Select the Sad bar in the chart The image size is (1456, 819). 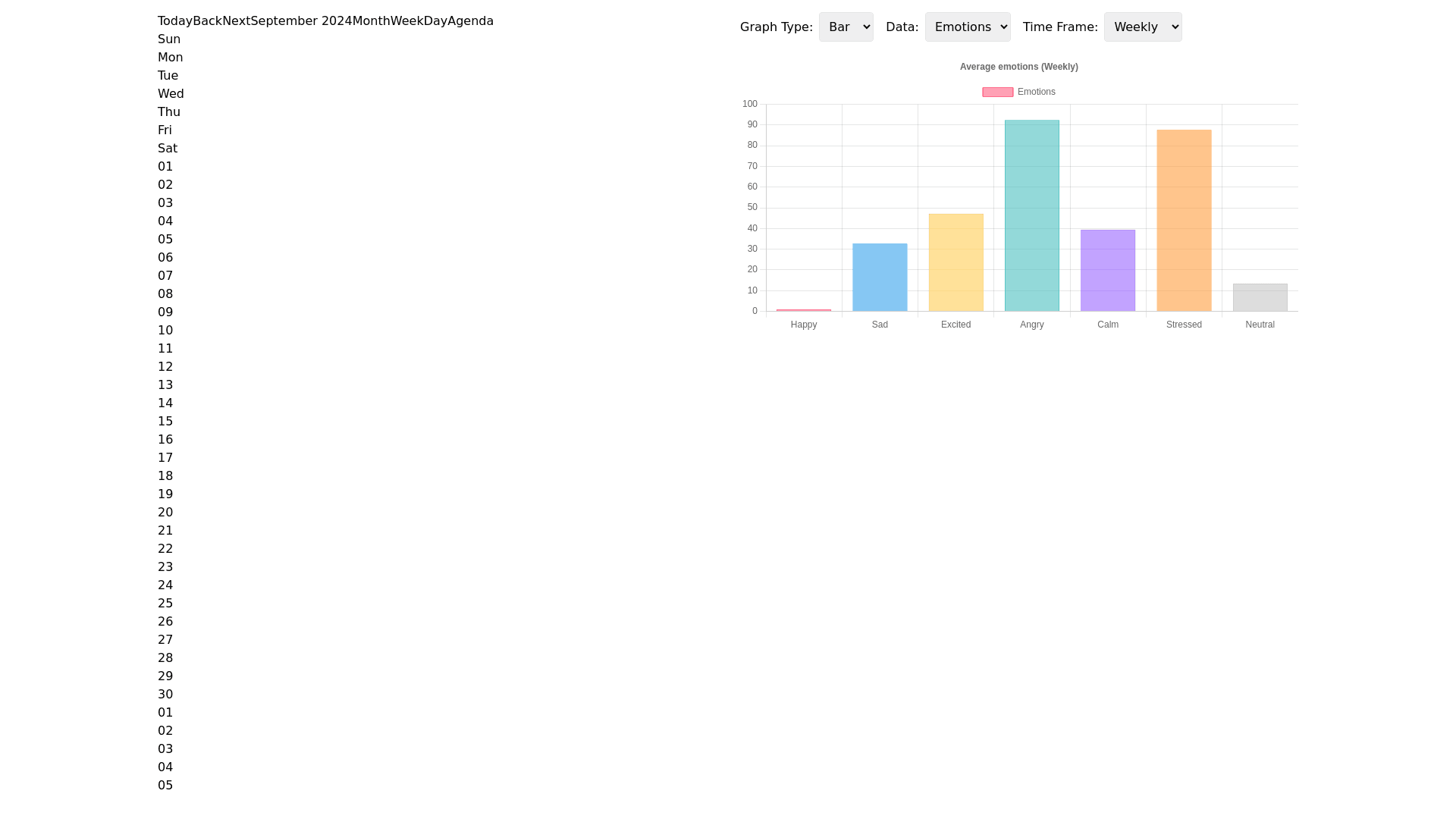[x=880, y=277]
